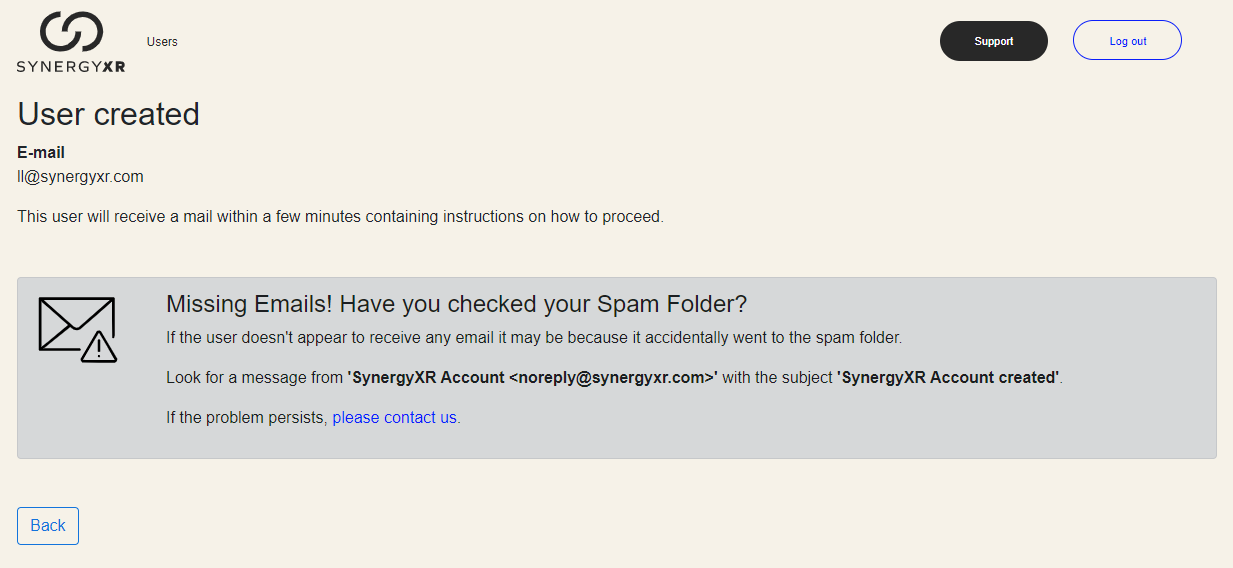Click the 'User created' page heading

[109, 114]
